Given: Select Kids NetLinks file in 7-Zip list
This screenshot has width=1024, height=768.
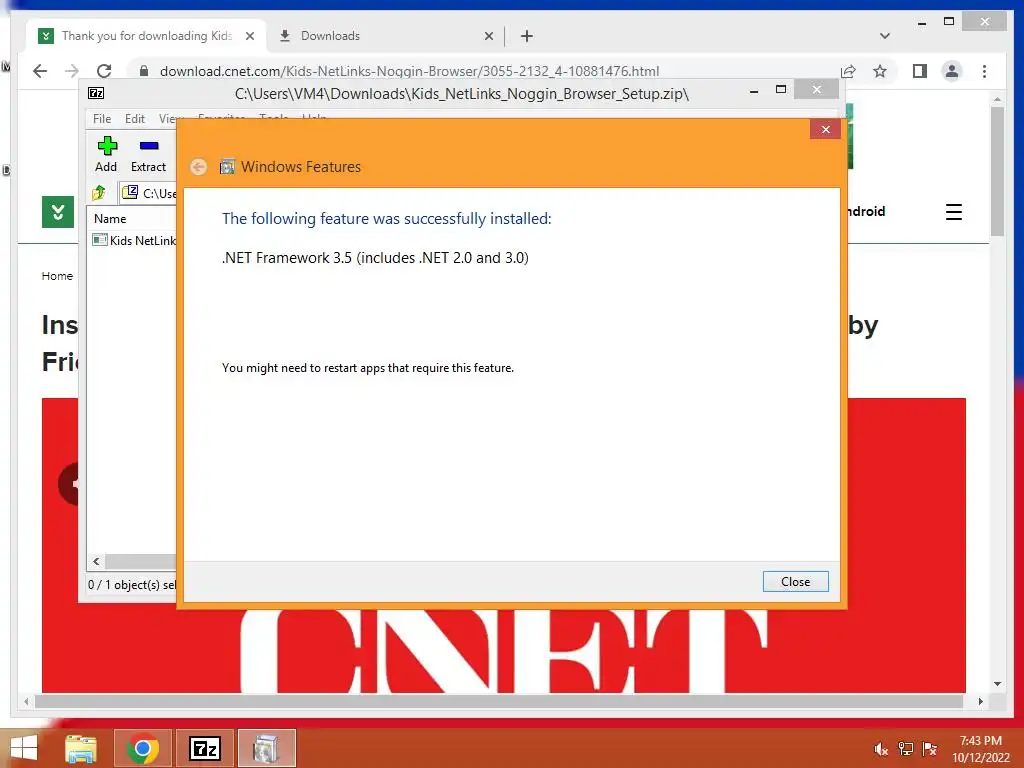Looking at the screenshot, I should (x=135, y=240).
